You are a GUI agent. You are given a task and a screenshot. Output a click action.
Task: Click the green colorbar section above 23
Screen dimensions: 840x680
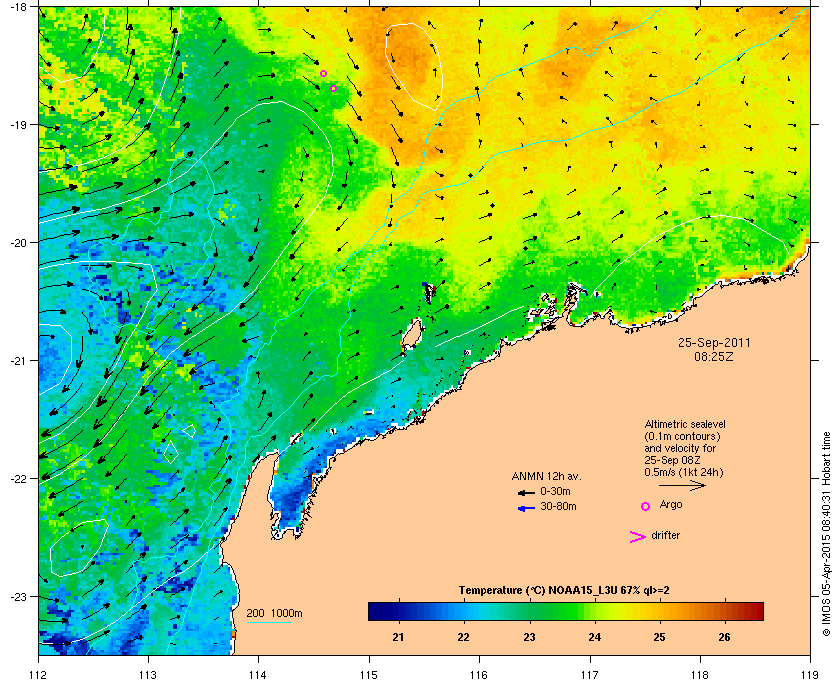530,611
